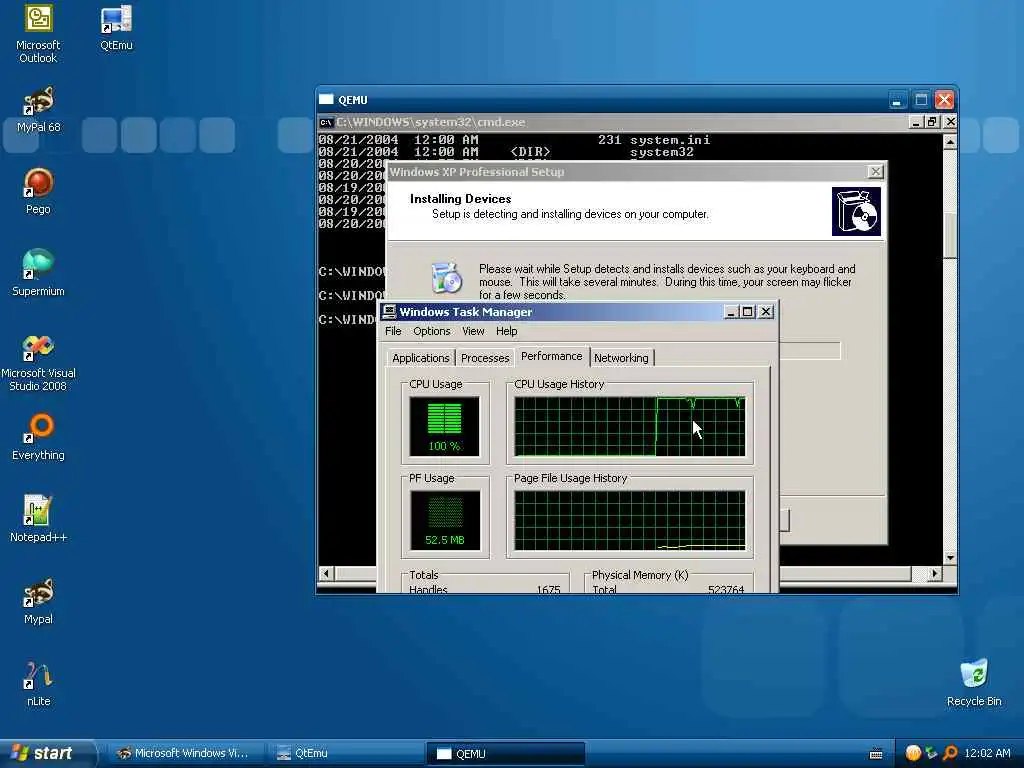
Task: Click the keyboard icon on the taskbar
Action: coord(876,754)
